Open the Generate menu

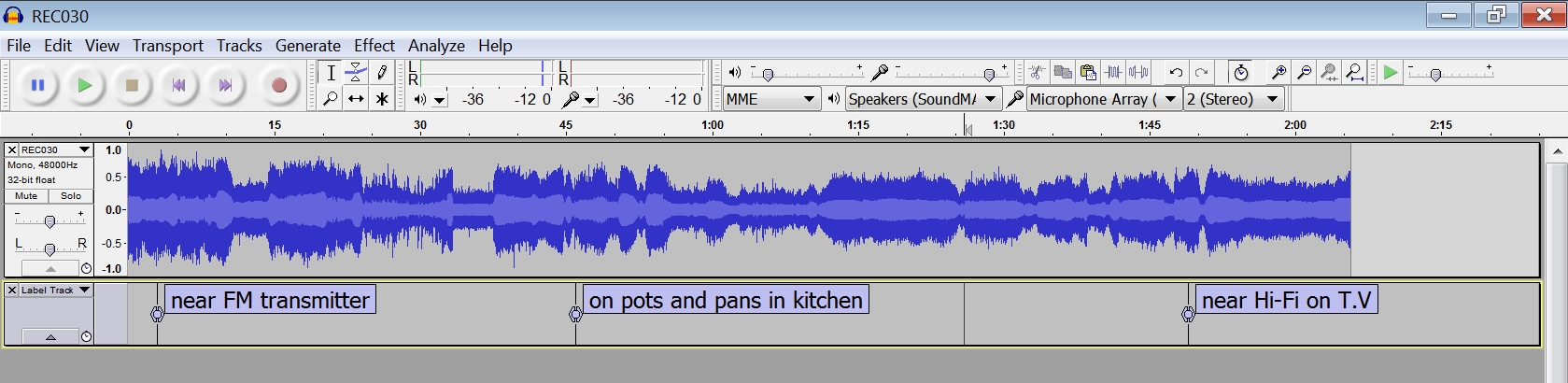coord(307,46)
